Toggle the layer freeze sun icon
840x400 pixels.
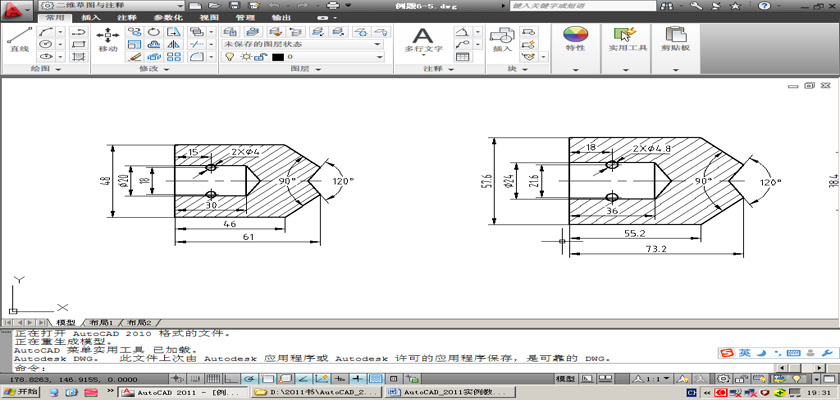coord(244,58)
